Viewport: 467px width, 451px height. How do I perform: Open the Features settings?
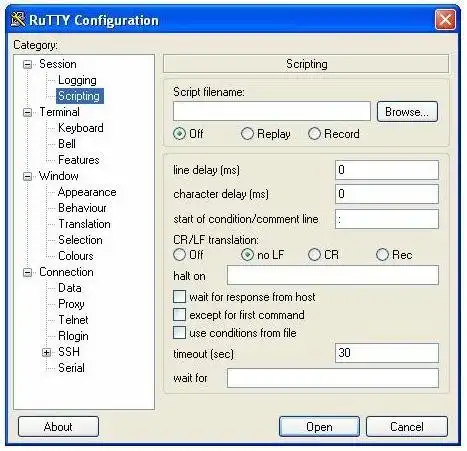(79, 160)
